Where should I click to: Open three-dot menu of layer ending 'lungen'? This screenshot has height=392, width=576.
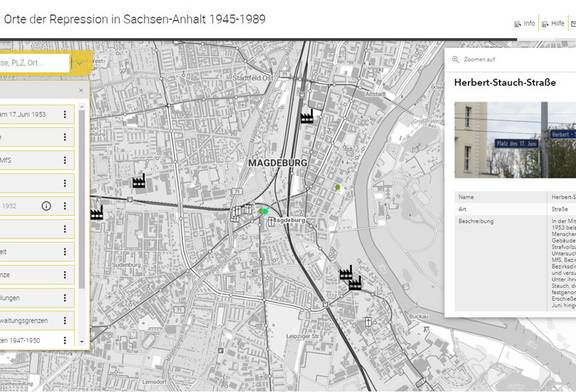[x=65, y=298]
